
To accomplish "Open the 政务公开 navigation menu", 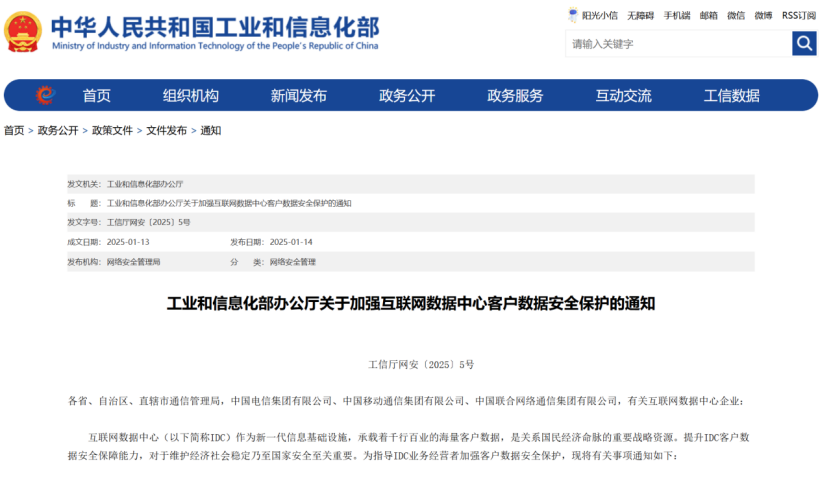I will coord(407,96).
